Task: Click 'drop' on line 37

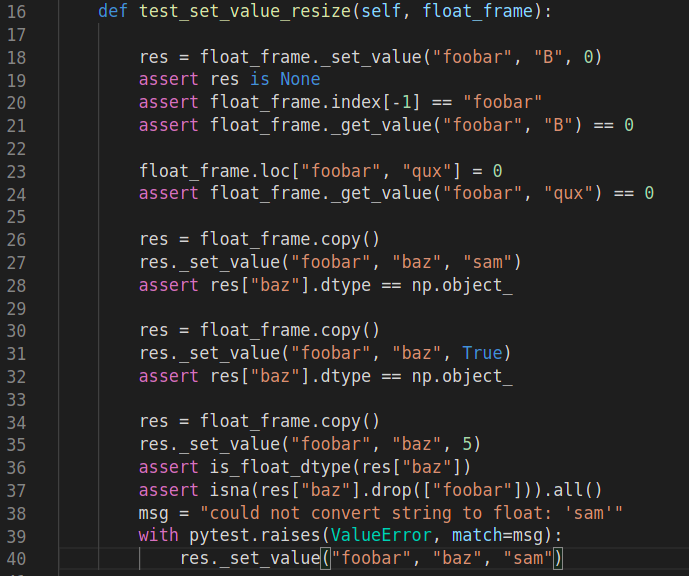Action: [x=392, y=490]
